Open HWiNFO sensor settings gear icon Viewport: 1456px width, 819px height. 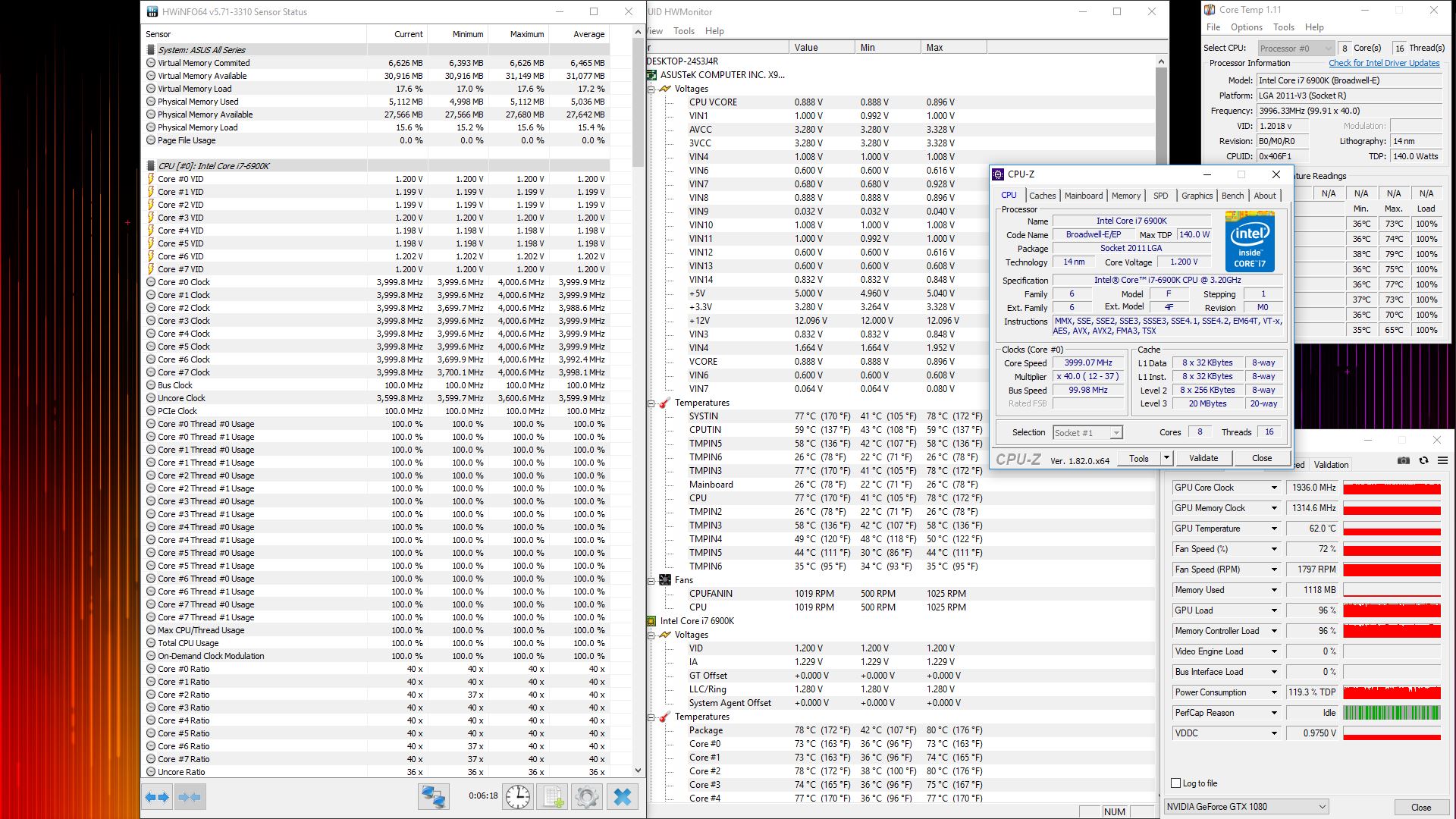(x=587, y=797)
